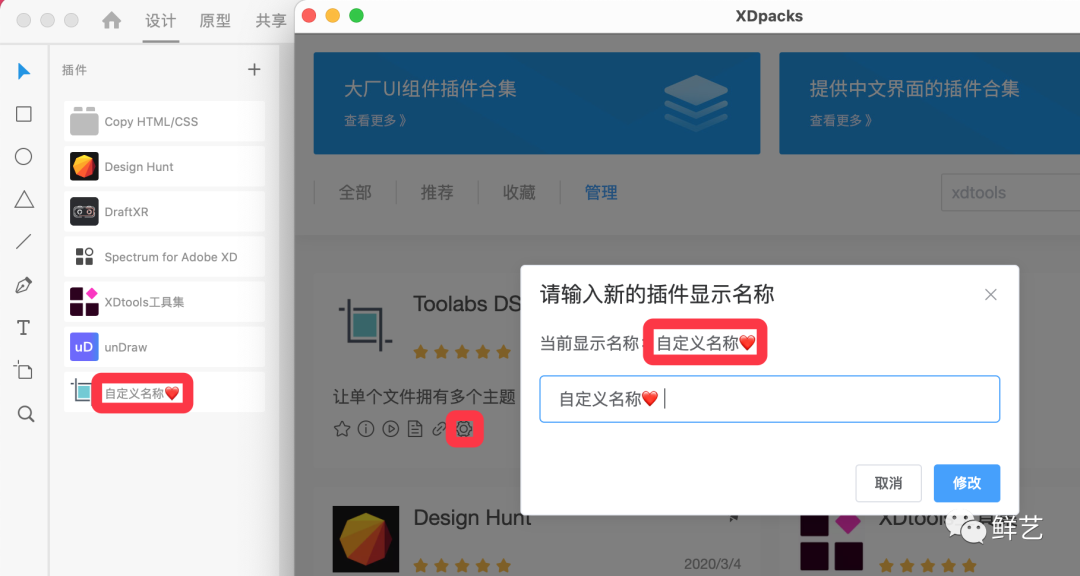1080x576 pixels.
Task: Switch to 设计 mode tab
Action: [x=160, y=21]
